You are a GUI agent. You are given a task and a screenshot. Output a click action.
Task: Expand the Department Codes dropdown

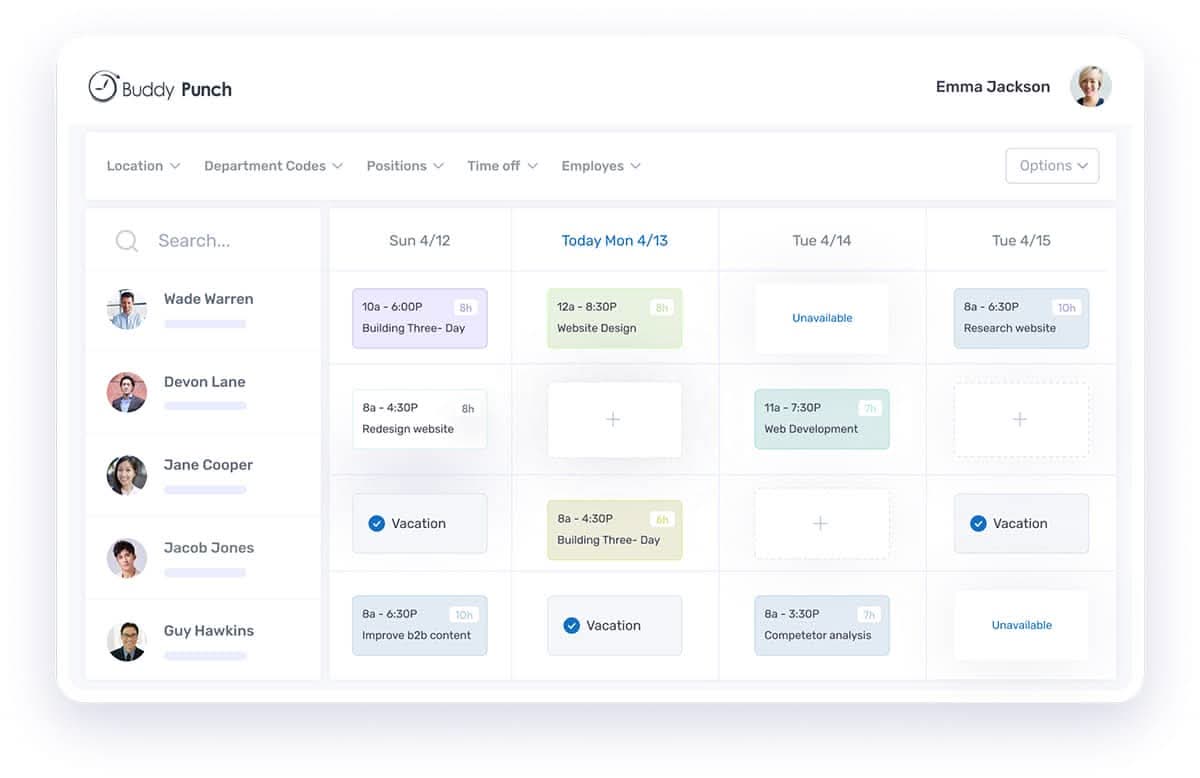coord(272,165)
